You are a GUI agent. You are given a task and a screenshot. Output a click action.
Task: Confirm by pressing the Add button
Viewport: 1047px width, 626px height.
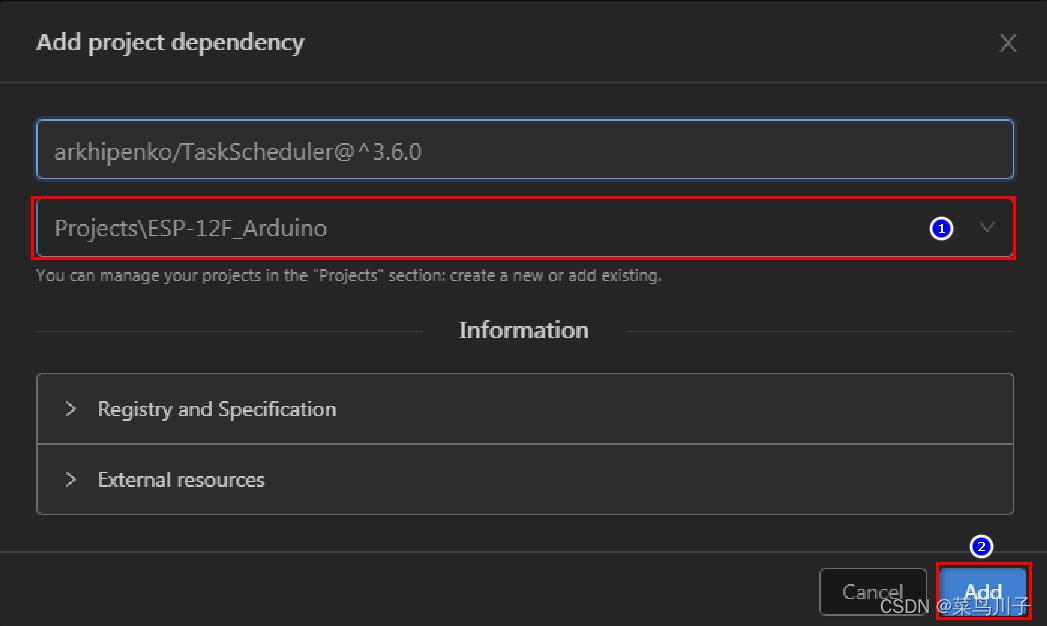(x=981, y=591)
